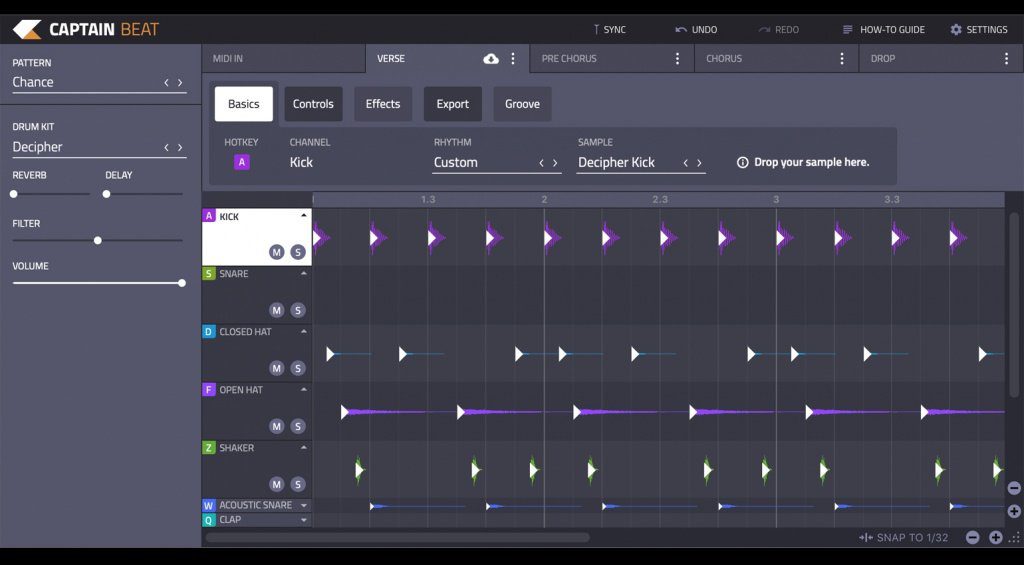Collapse the Snare channel row
This screenshot has width=1024, height=565.
click(x=304, y=274)
